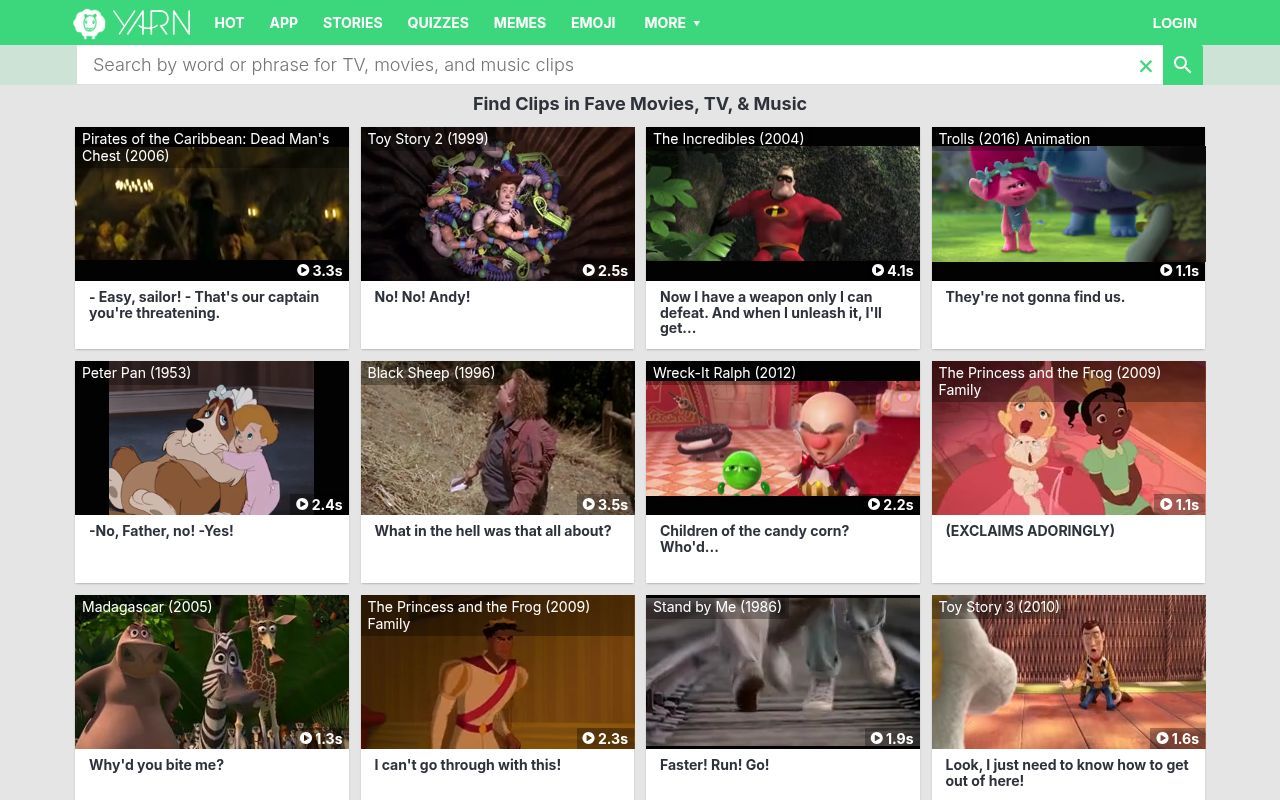The height and width of the screenshot is (800, 1280).
Task: Open Madagascar (2005) clip thumbnail
Action: pyautogui.click(x=212, y=672)
